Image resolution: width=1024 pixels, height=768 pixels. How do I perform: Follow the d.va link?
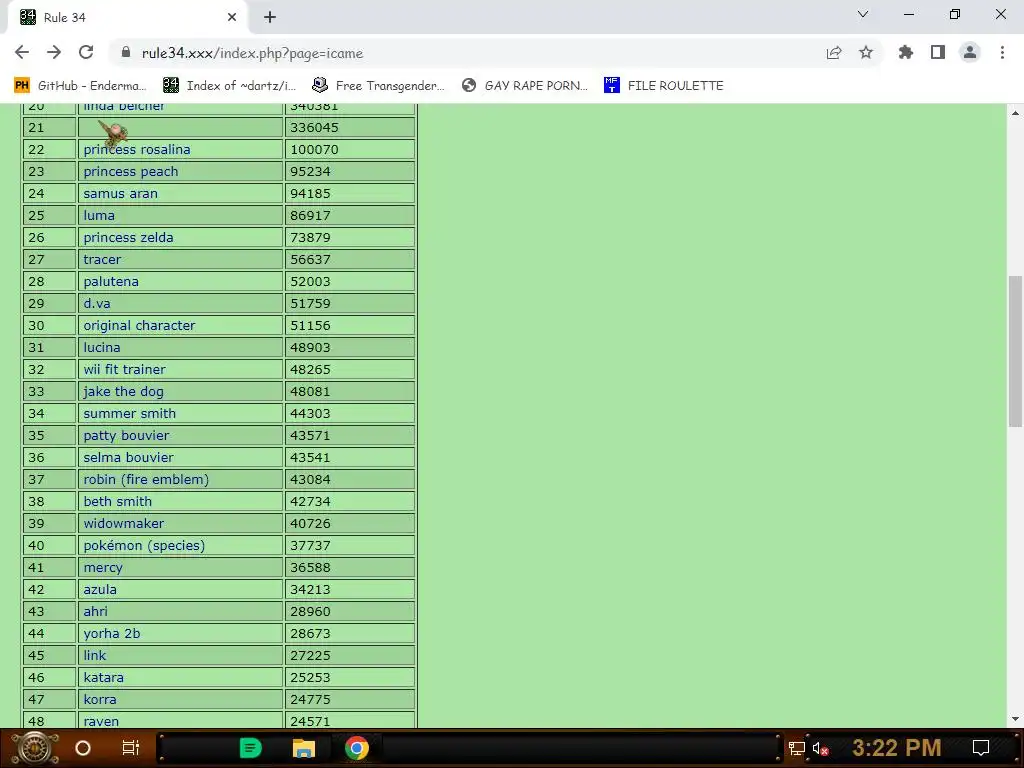97,303
